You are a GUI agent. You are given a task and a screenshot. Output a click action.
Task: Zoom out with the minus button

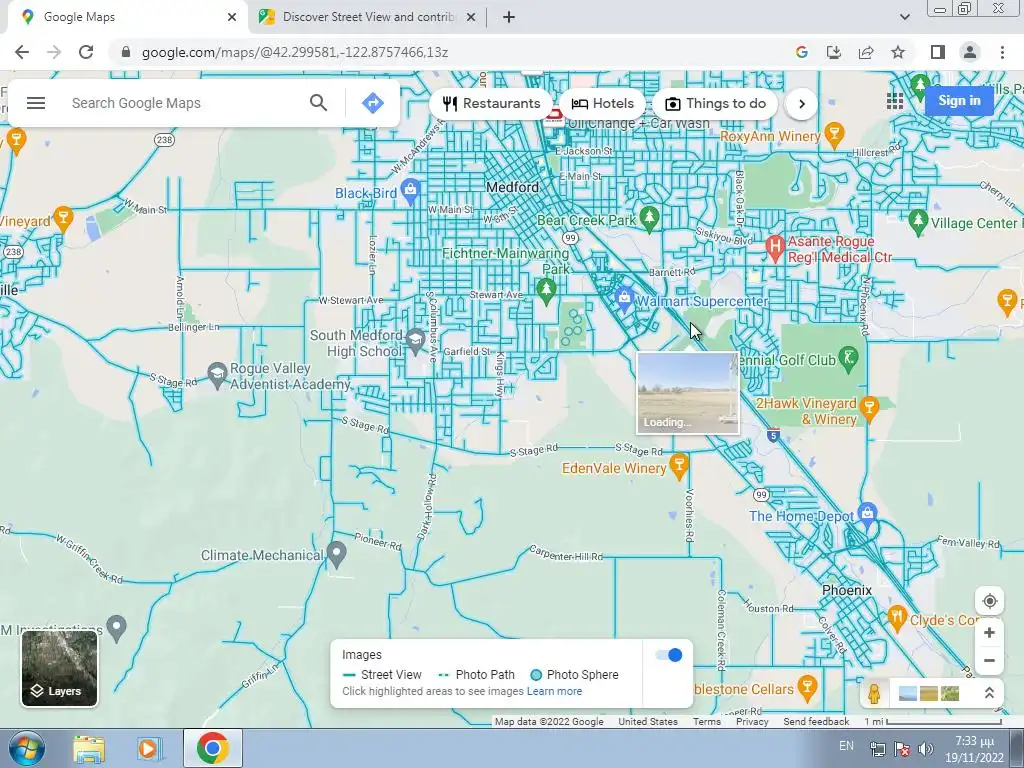point(989,661)
